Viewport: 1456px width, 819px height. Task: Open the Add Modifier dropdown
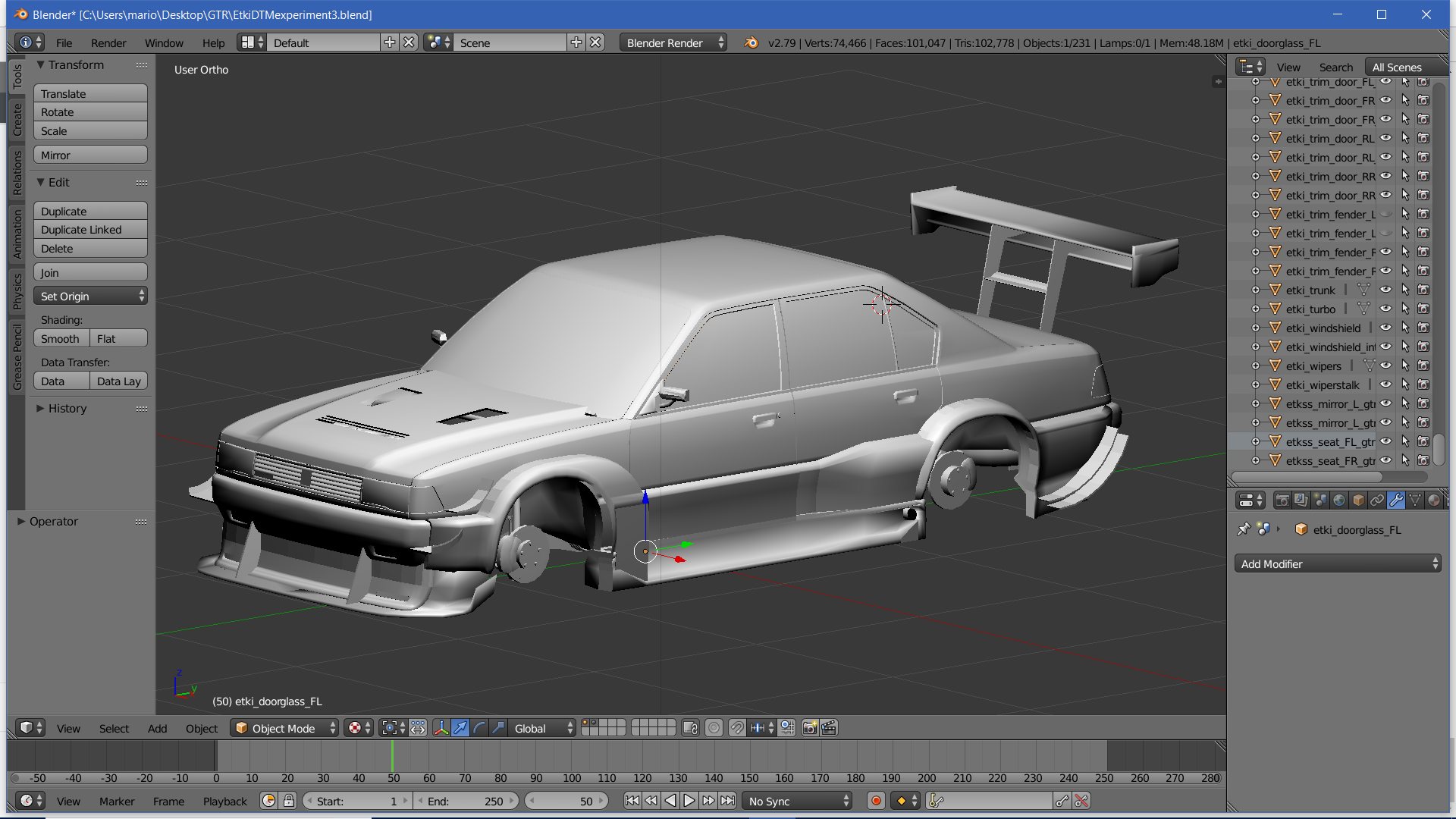point(1338,563)
